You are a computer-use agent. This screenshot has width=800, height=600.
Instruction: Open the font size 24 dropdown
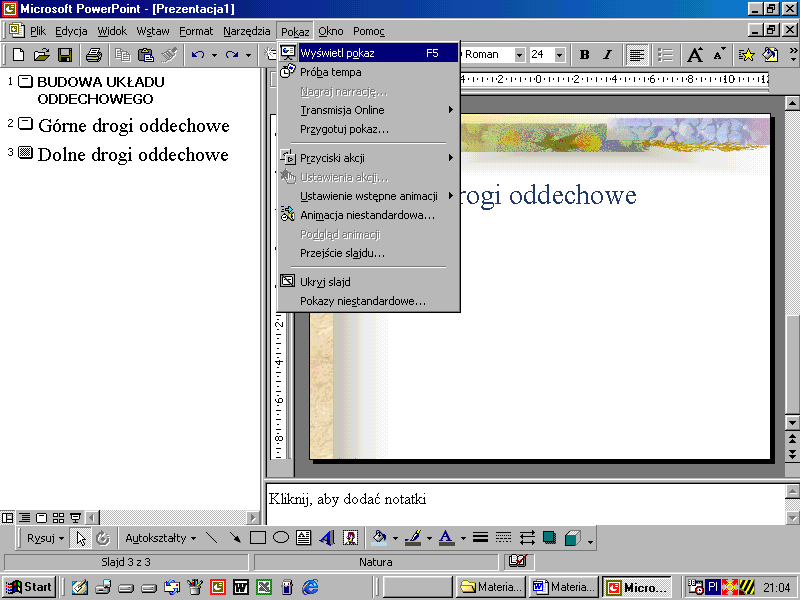(x=560, y=55)
